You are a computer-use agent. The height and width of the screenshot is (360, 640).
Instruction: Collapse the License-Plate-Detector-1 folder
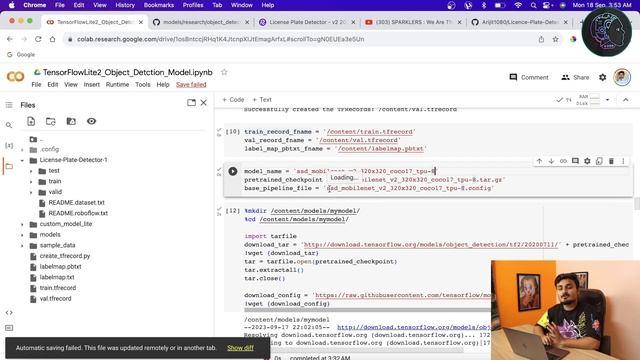click(22, 160)
